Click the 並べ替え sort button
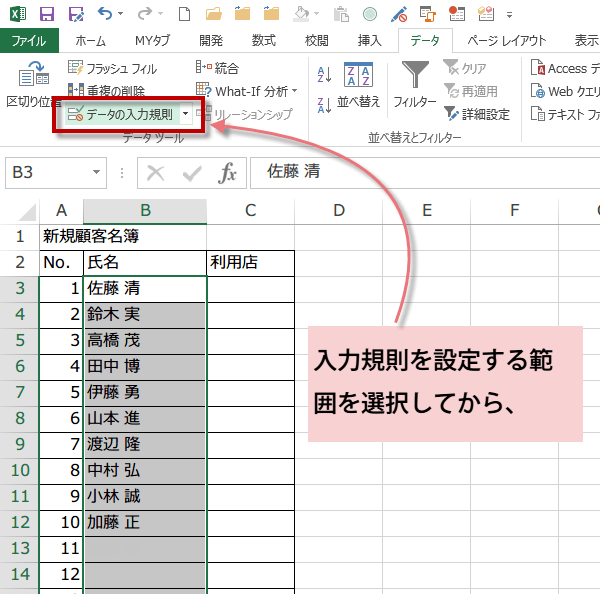Screen dimensions: 600x594 (x=358, y=85)
